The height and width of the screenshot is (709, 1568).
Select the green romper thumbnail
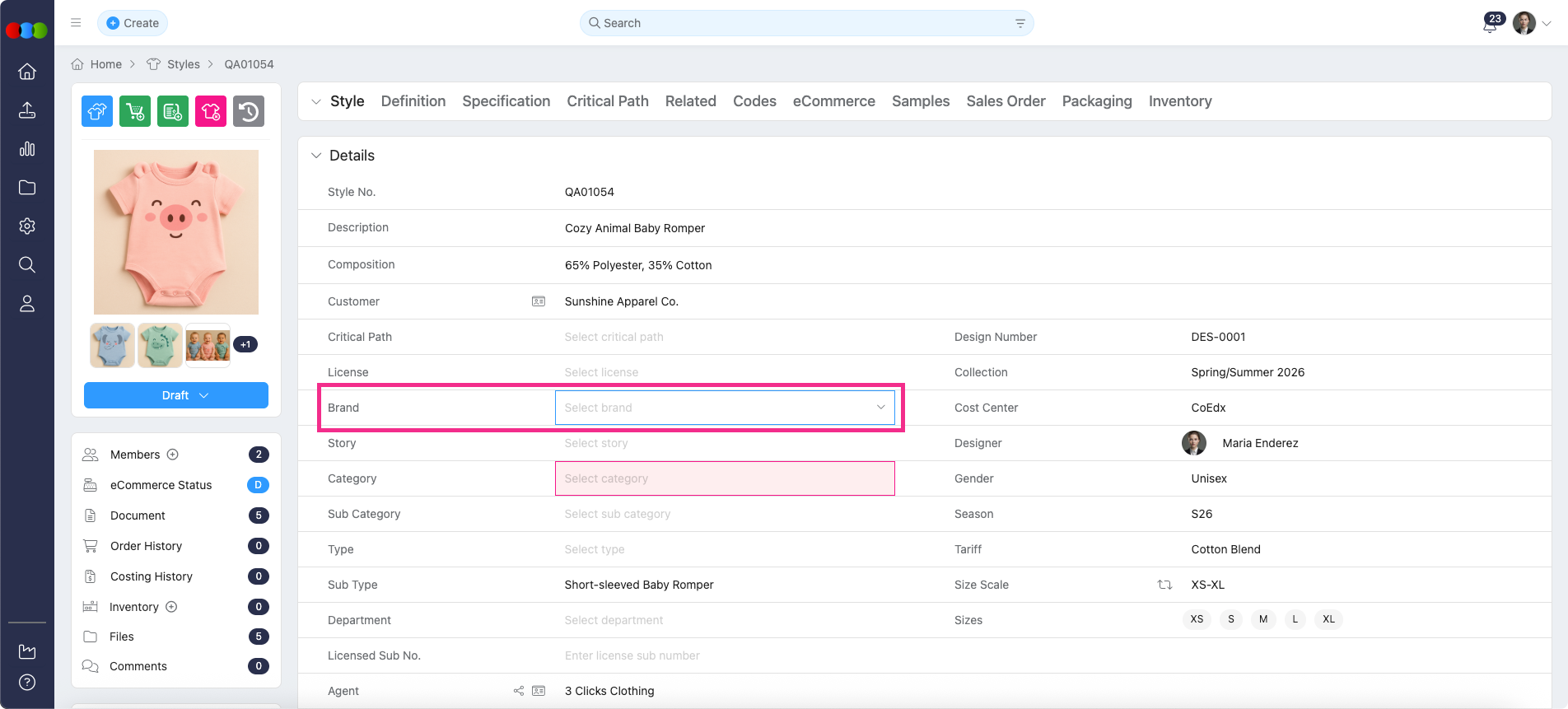160,345
